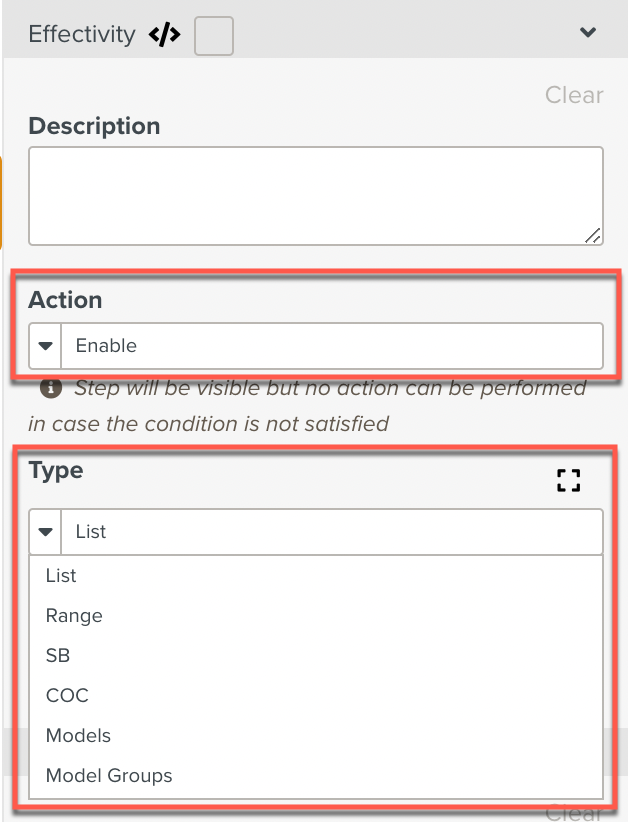Select Model Groups from the list
Viewport: 628px width, 822px height.
109,776
